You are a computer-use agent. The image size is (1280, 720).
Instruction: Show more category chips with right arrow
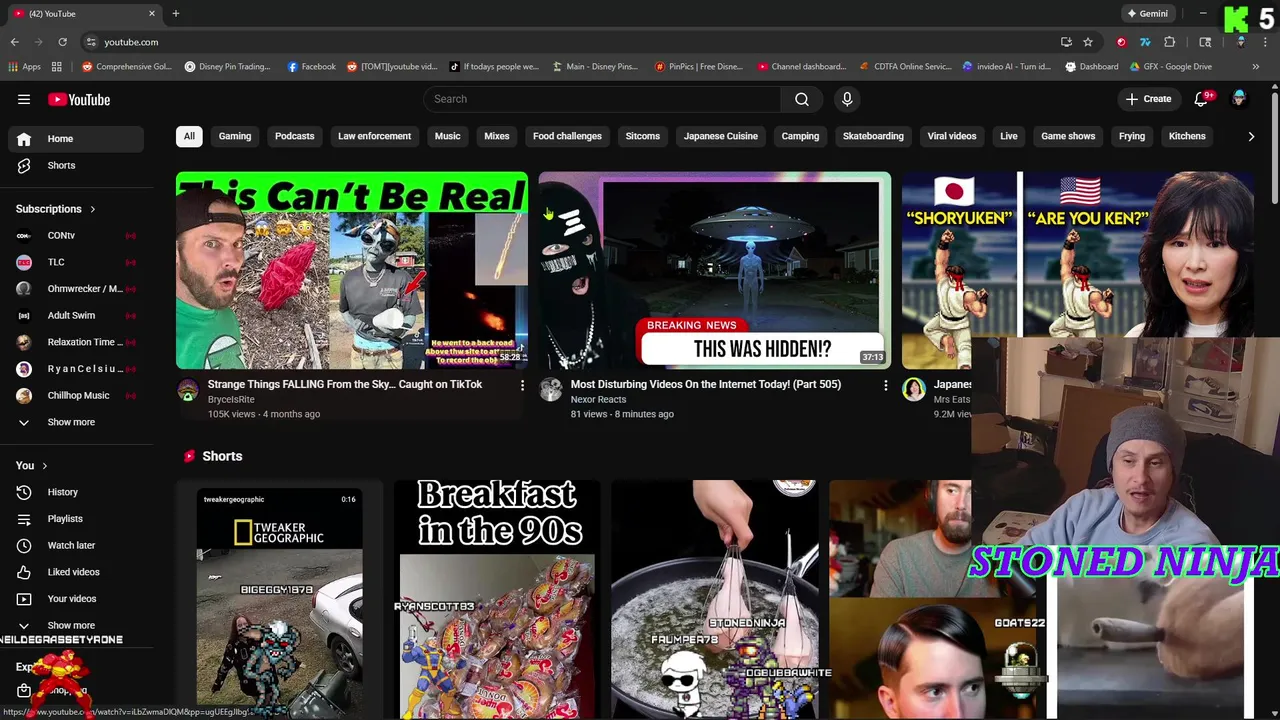pos(1251,136)
